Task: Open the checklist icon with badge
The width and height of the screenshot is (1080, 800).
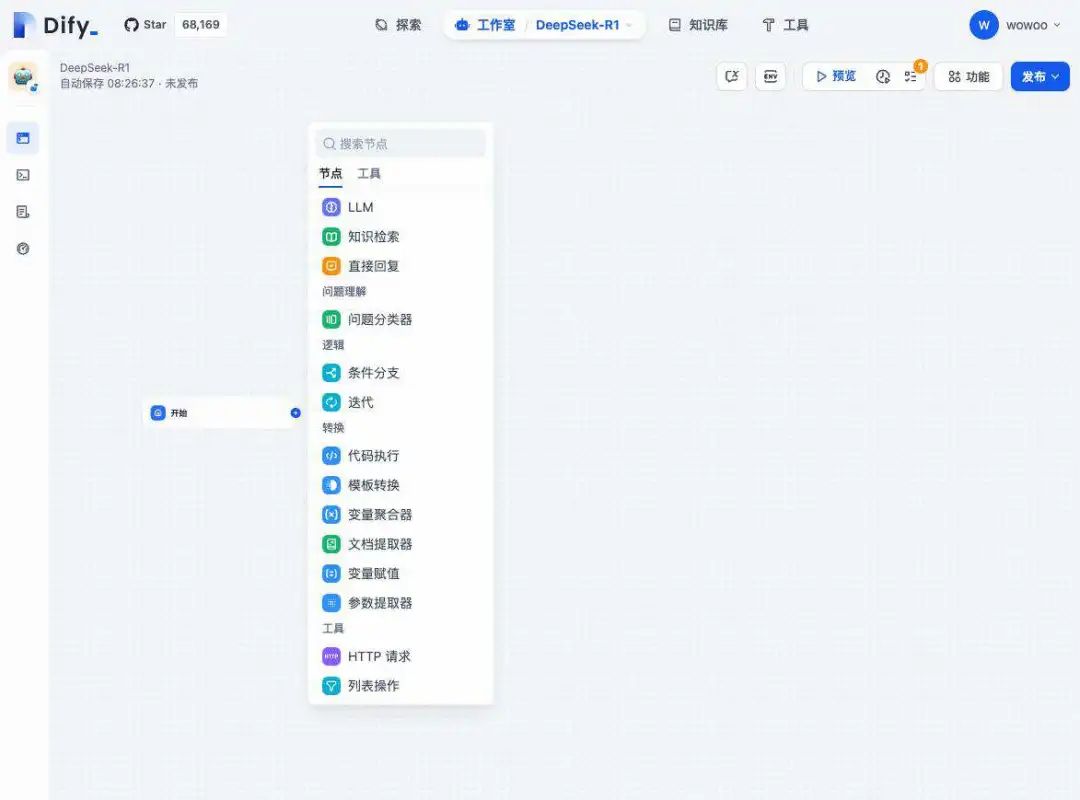Action: coord(911,76)
